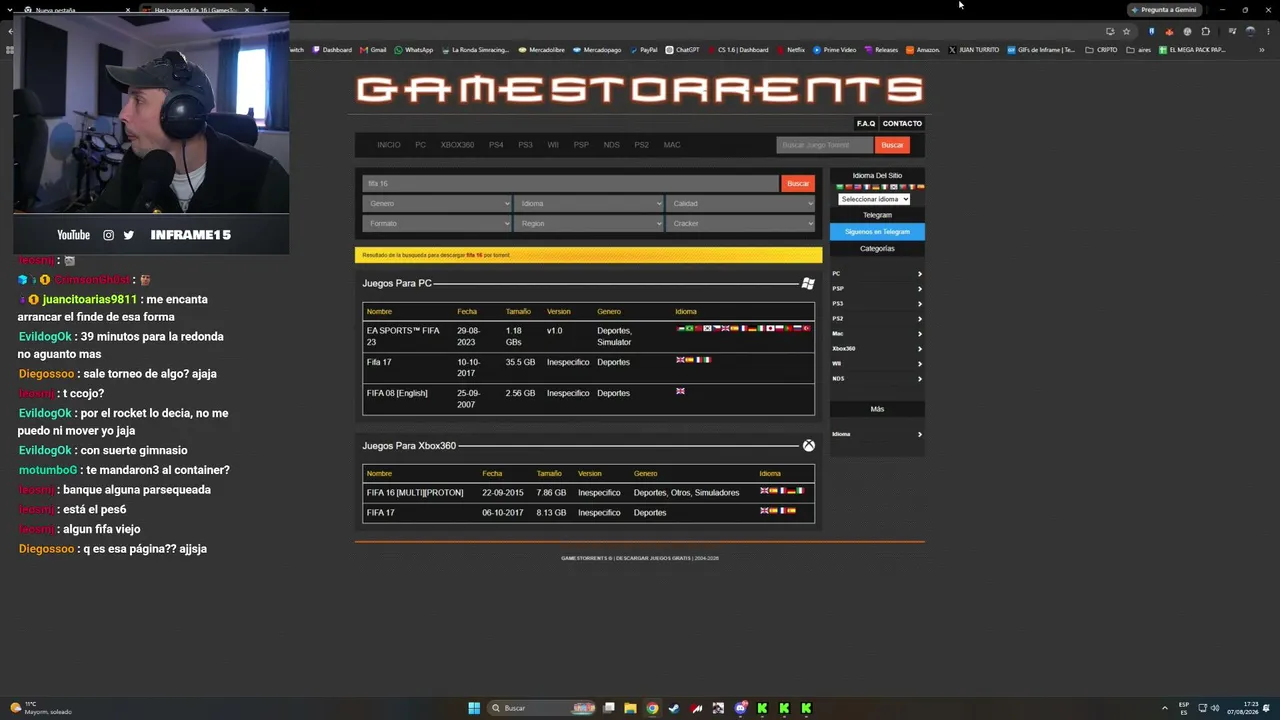Click the Síguenos en Telegram button
This screenshot has width=1280, height=720.
point(877,232)
